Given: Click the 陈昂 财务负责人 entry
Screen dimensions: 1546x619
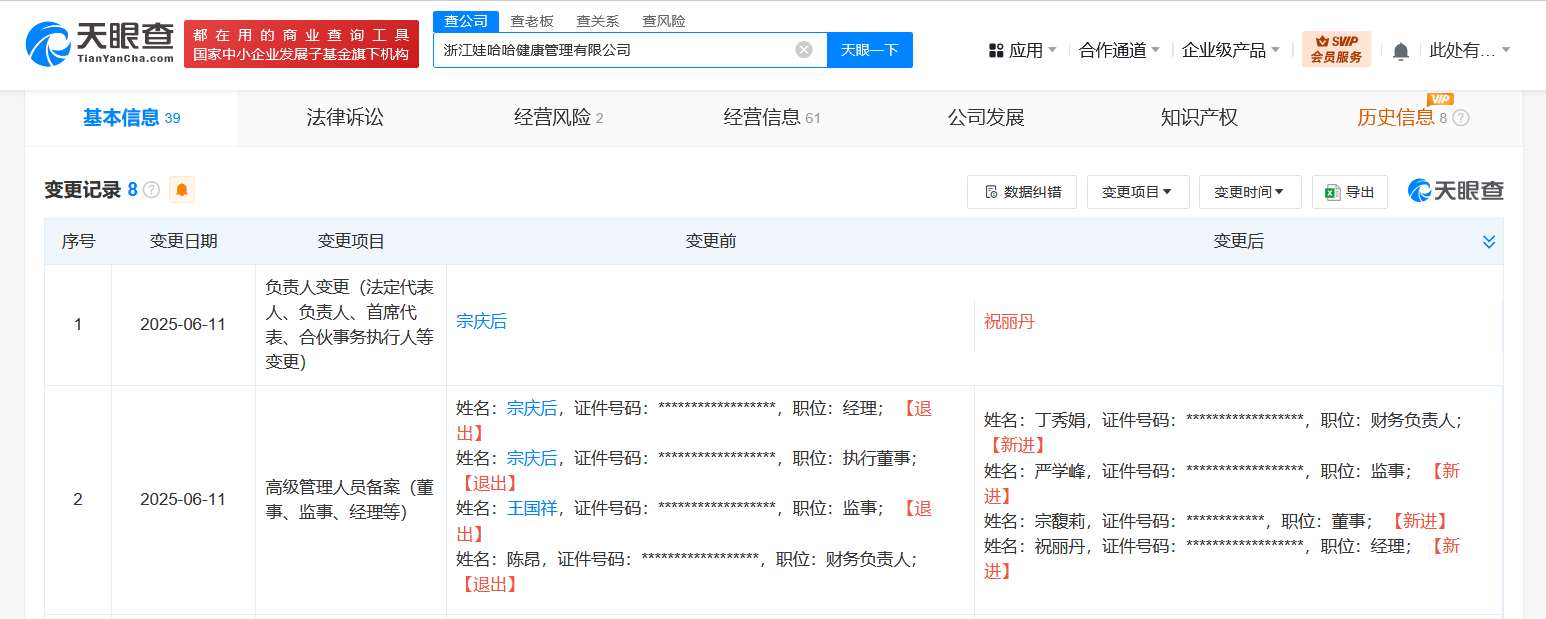Looking at the screenshot, I should (x=687, y=571).
